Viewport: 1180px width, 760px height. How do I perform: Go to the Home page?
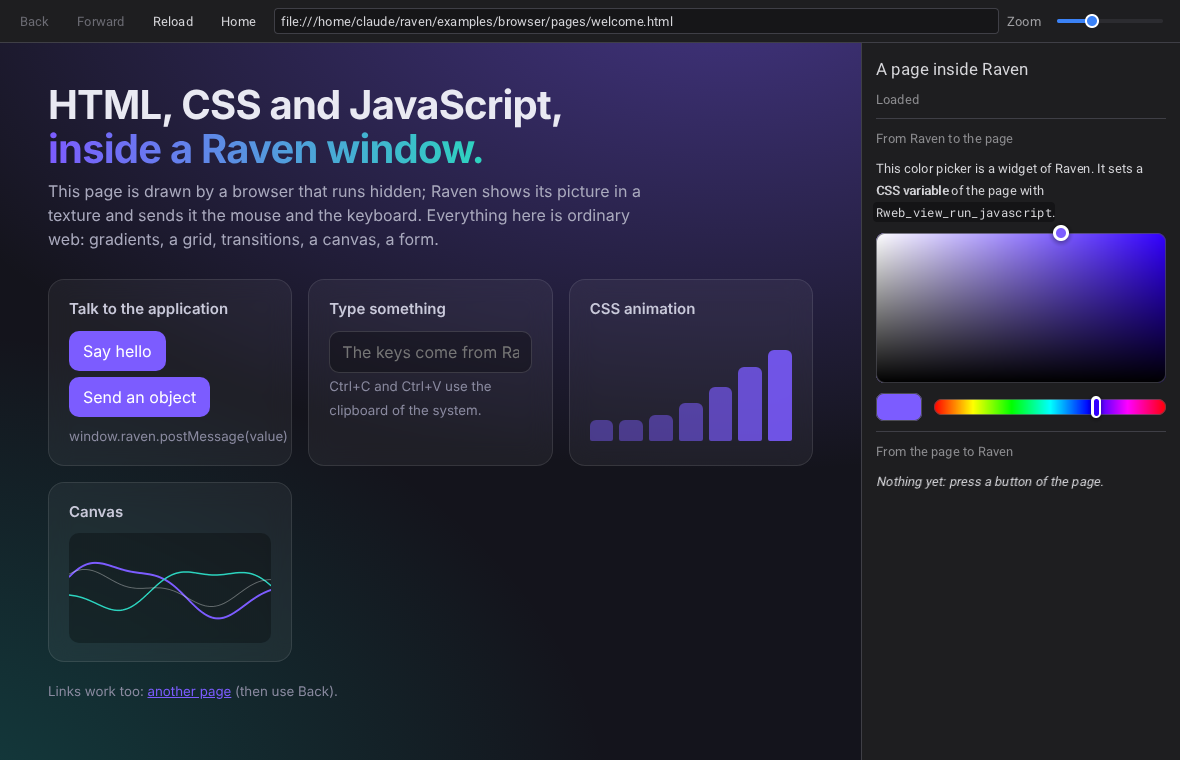pos(238,21)
